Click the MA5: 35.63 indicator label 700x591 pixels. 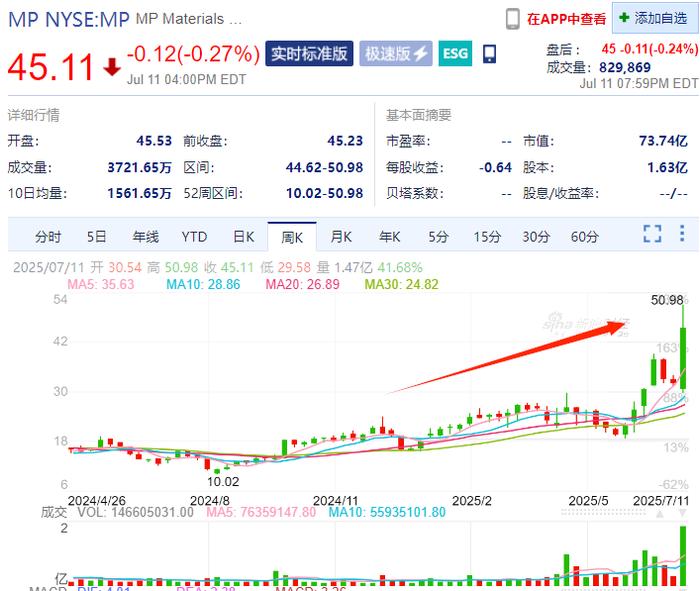pyautogui.click(x=101, y=284)
